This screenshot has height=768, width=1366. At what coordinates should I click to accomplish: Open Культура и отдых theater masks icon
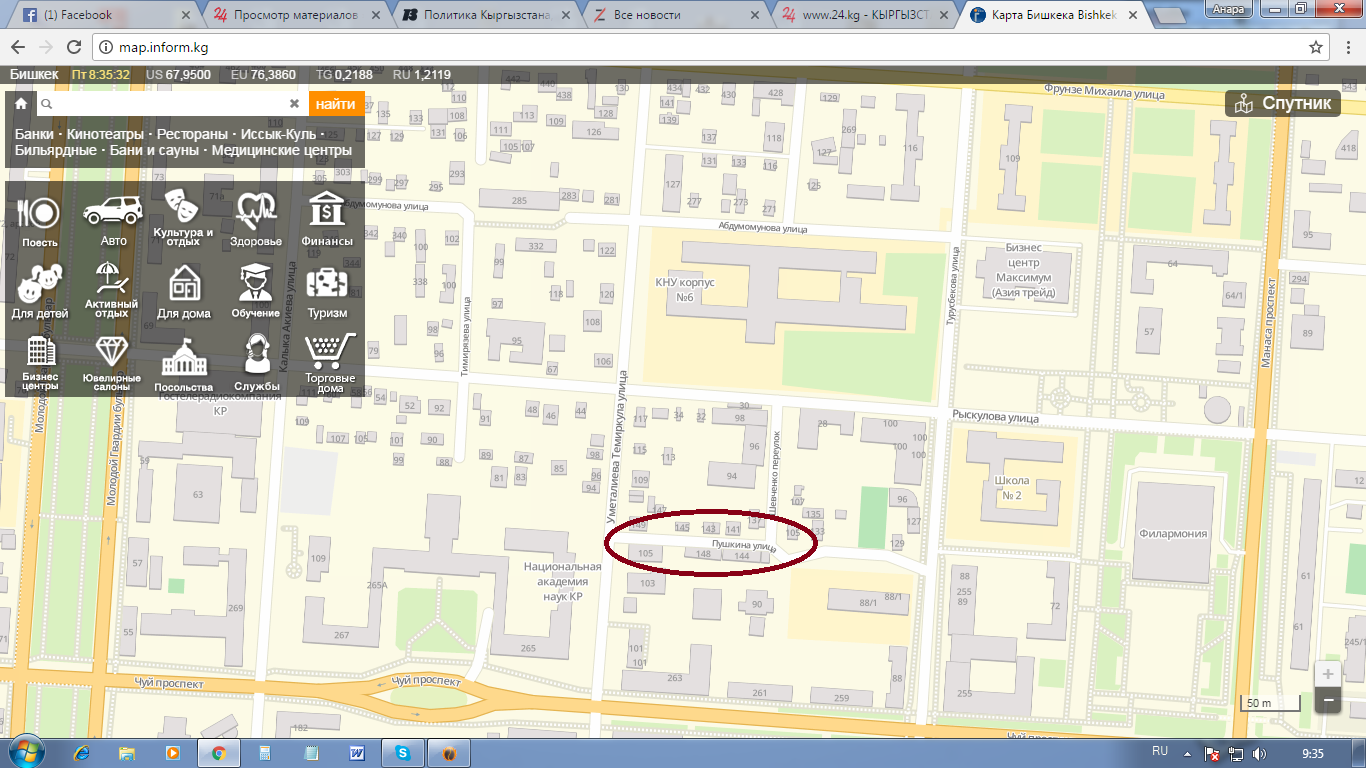tap(183, 208)
